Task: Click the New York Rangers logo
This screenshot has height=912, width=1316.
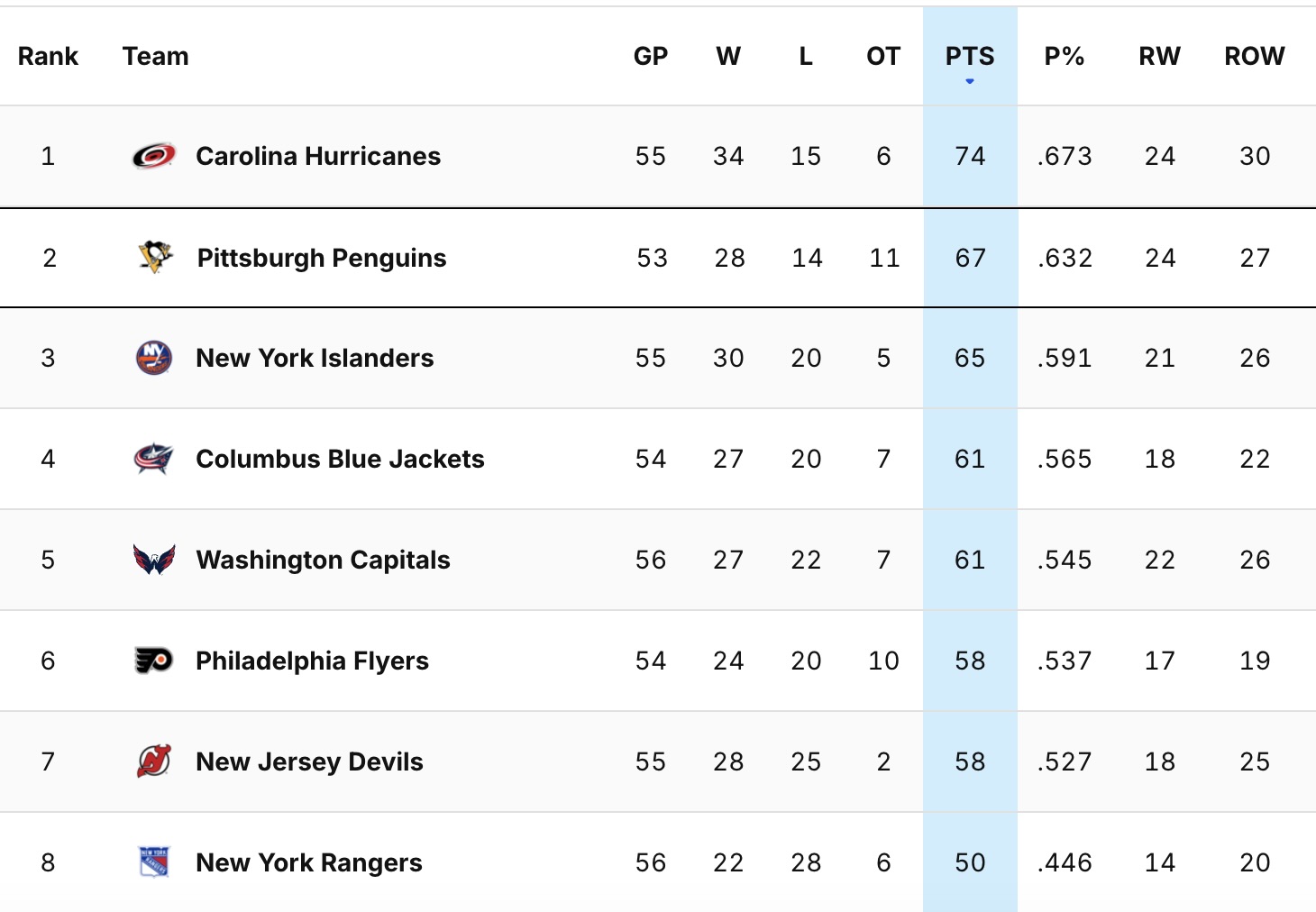Action: click(154, 862)
